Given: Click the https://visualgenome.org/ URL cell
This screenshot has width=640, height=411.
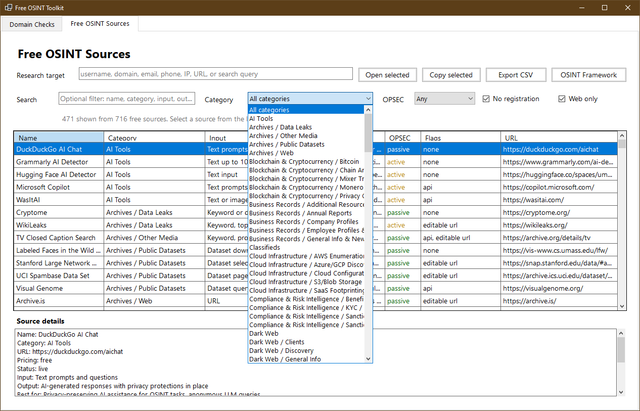Looking at the screenshot, I should coord(559,289).
